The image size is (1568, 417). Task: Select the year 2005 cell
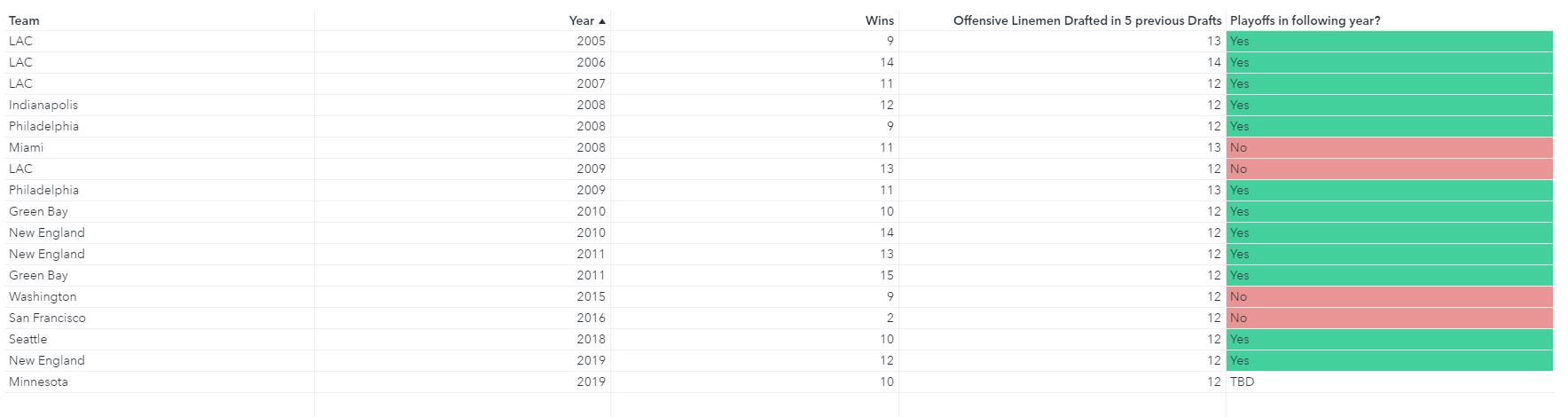click(591, 41)
